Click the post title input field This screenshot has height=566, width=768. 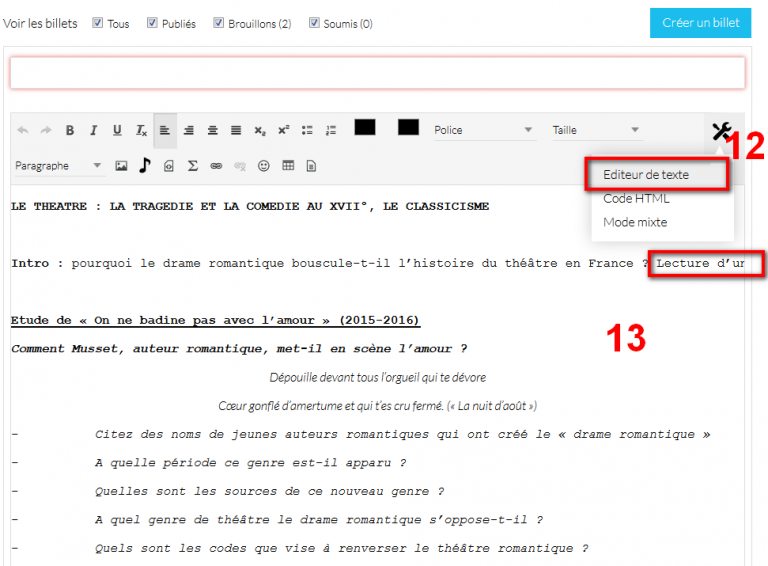coord(378,73)
